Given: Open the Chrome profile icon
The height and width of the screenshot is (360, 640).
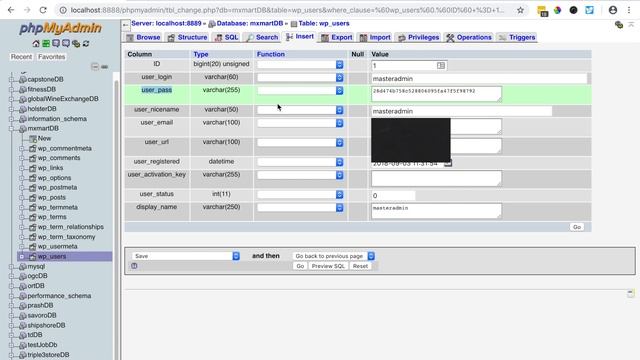Looking at the screenshot, I should 613,10.
